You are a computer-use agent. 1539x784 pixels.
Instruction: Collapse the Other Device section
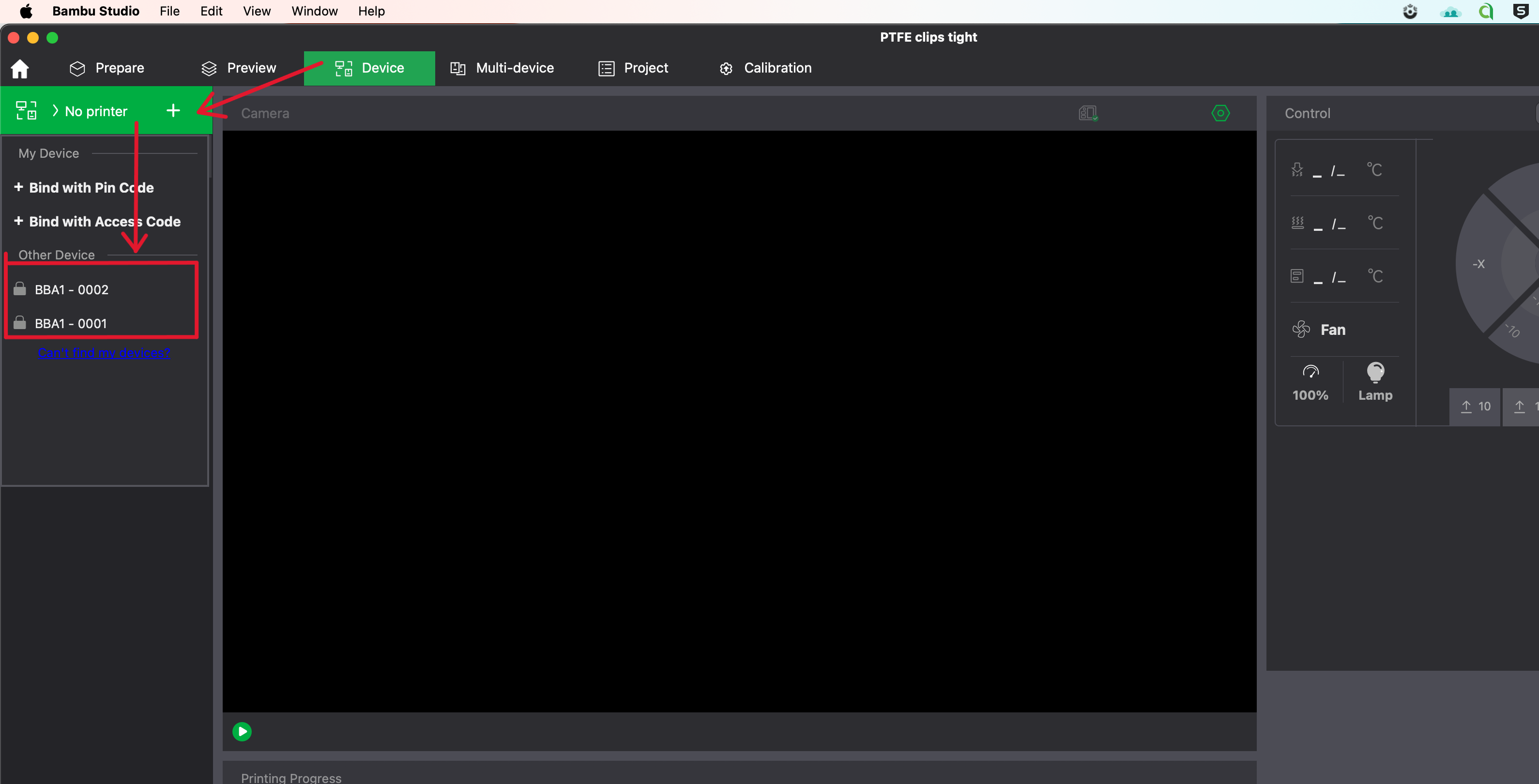(57, 255)
